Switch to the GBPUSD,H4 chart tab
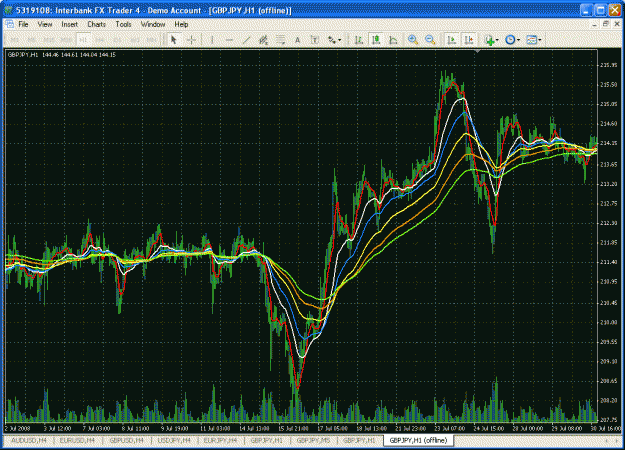This screenshot has height=450, width=625. [126, 440]
